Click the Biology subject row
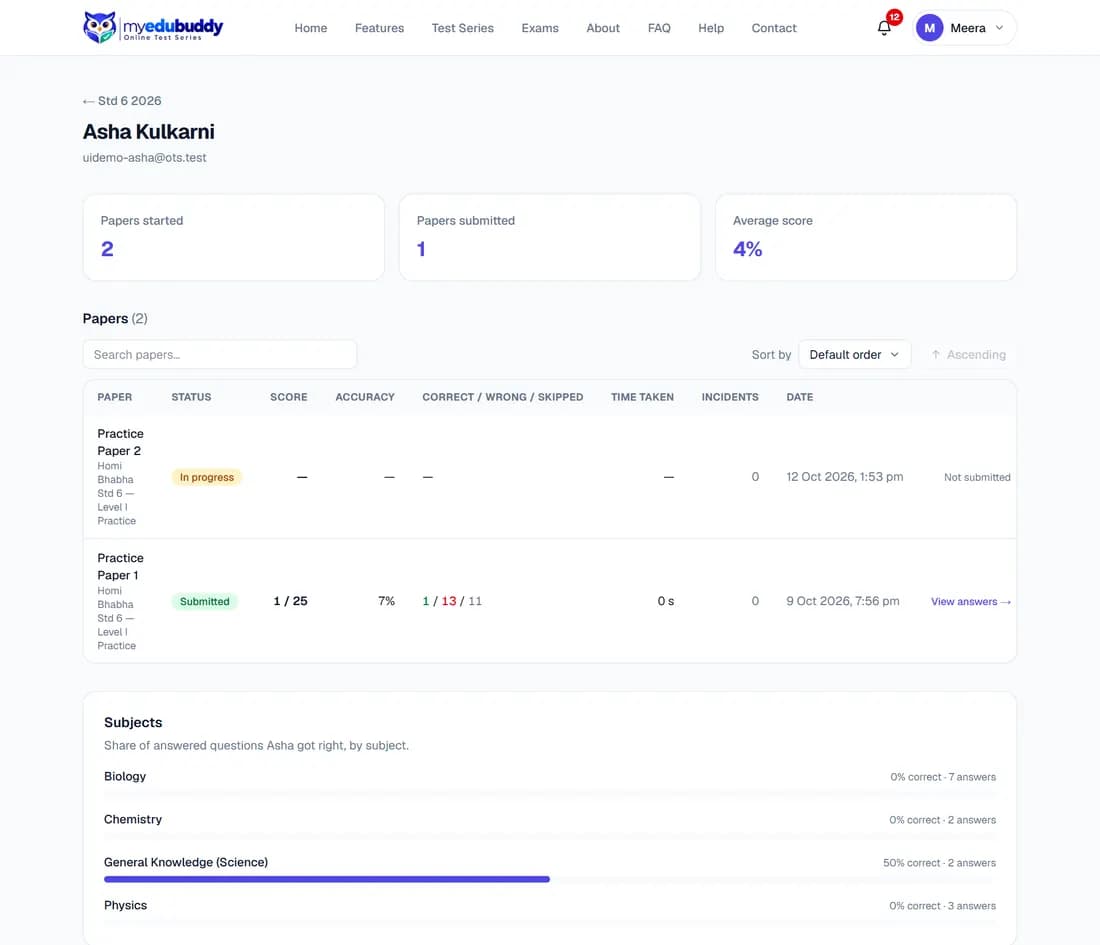1100x945 pixels. click(550, 782)
